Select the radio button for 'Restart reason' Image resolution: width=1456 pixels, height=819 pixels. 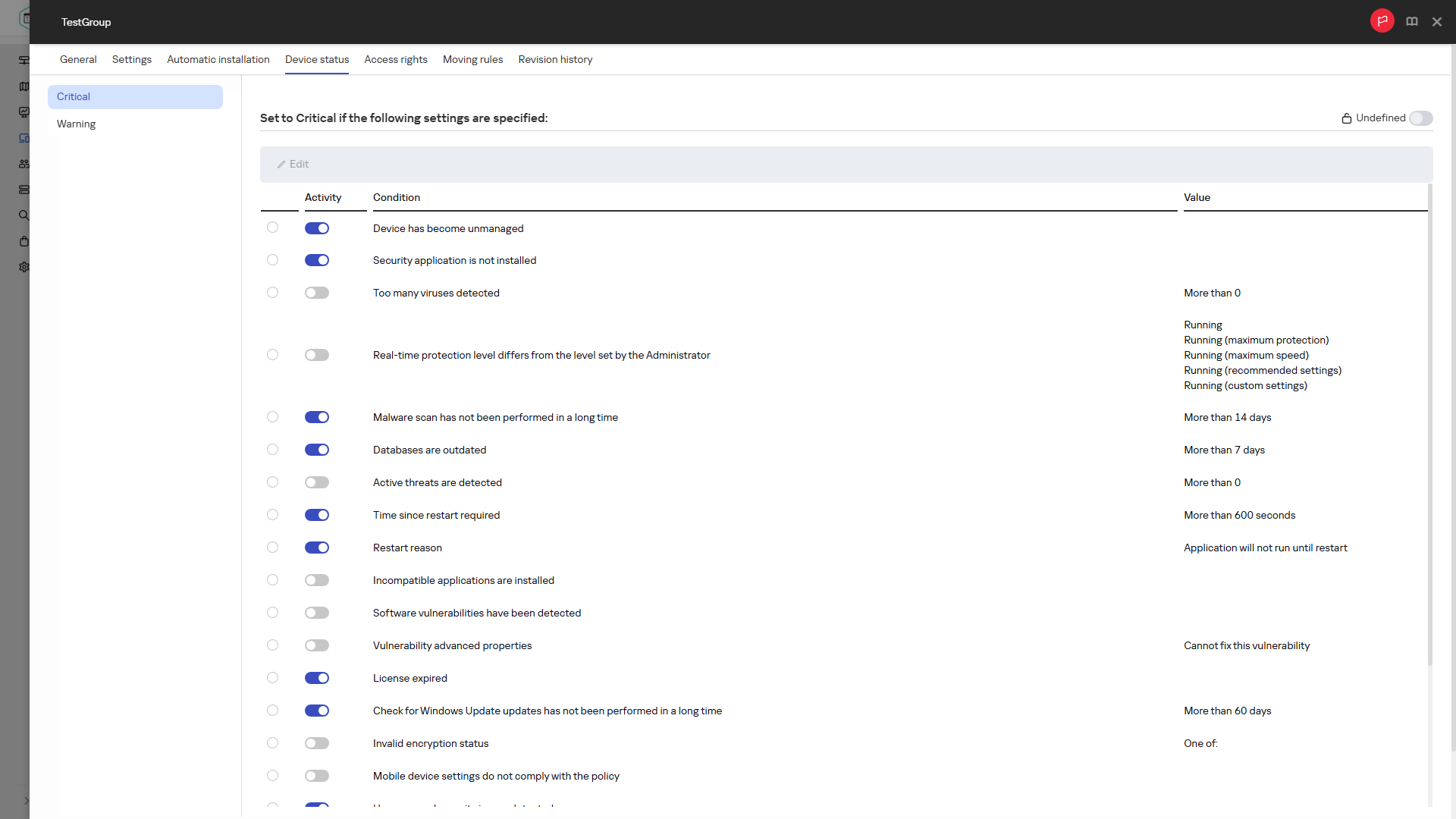point(272,548)
